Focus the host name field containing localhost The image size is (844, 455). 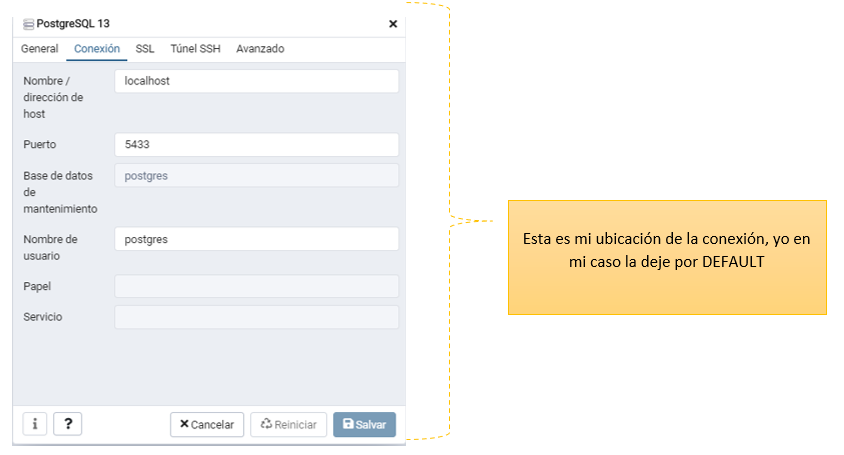coord(257,81)
